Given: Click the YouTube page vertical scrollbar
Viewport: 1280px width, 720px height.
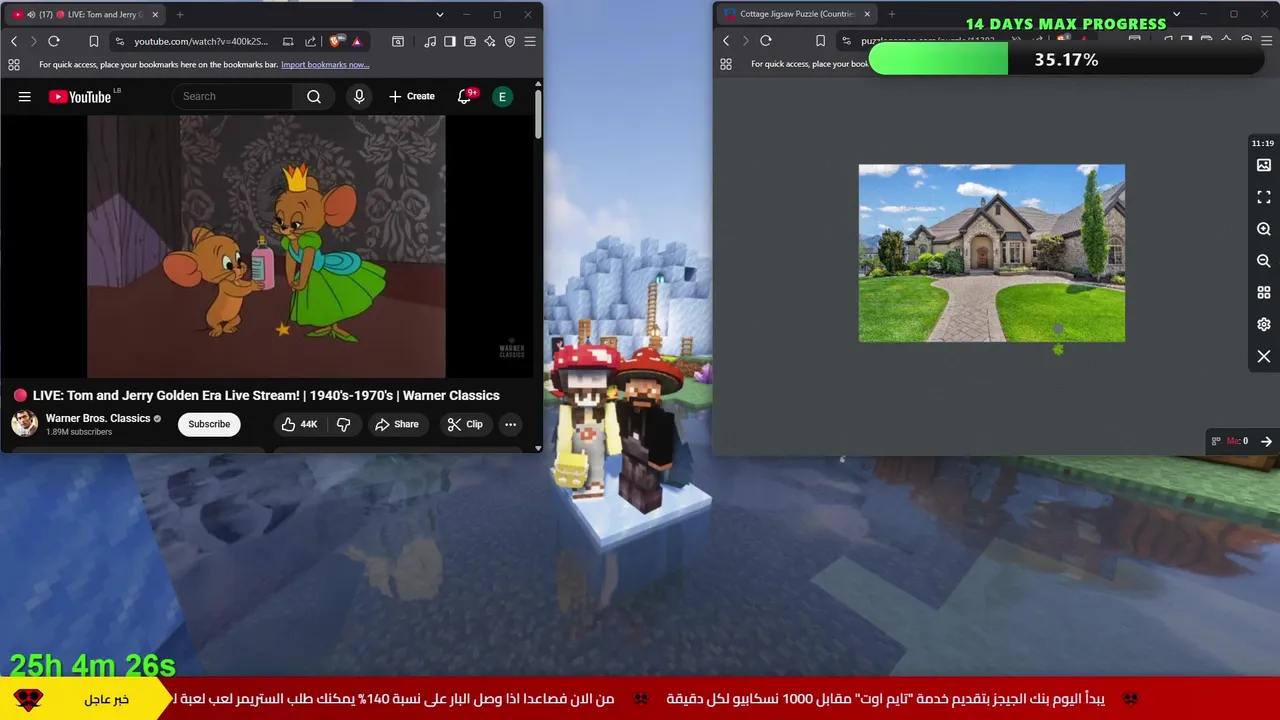Looking at the screenshot, I should pos(538,115).
